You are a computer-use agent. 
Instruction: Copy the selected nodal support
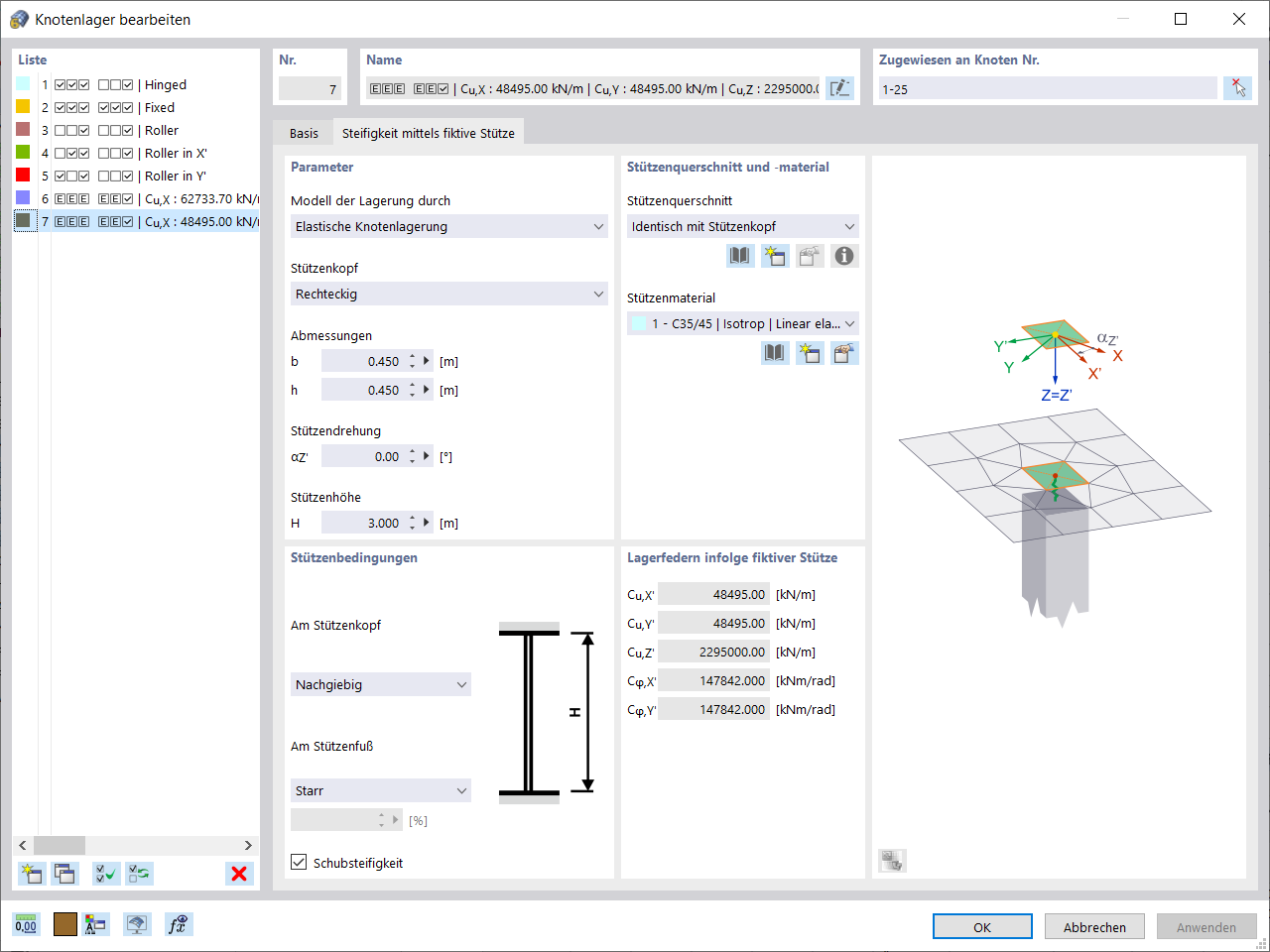65,874
